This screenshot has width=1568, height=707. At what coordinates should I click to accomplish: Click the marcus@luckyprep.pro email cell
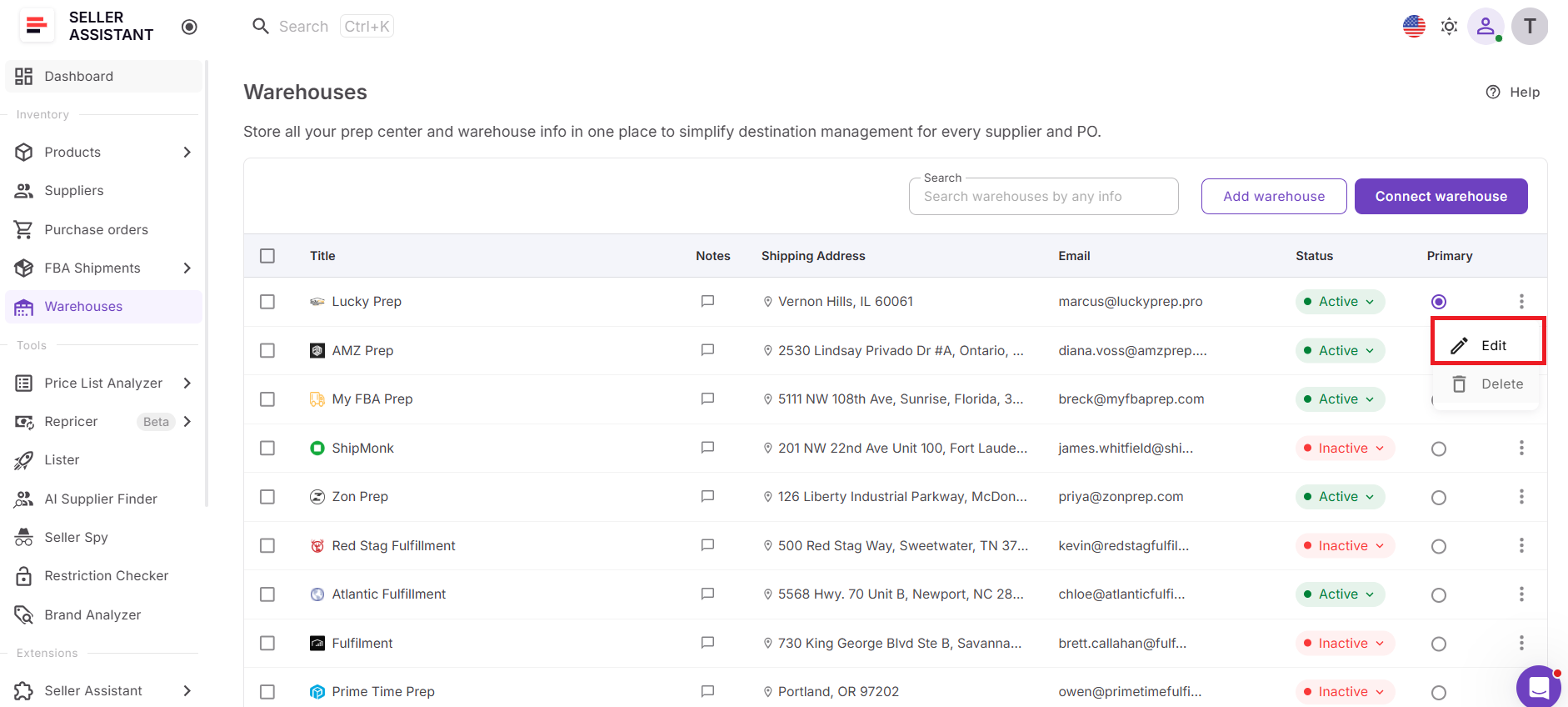(x=1131, y=302)
